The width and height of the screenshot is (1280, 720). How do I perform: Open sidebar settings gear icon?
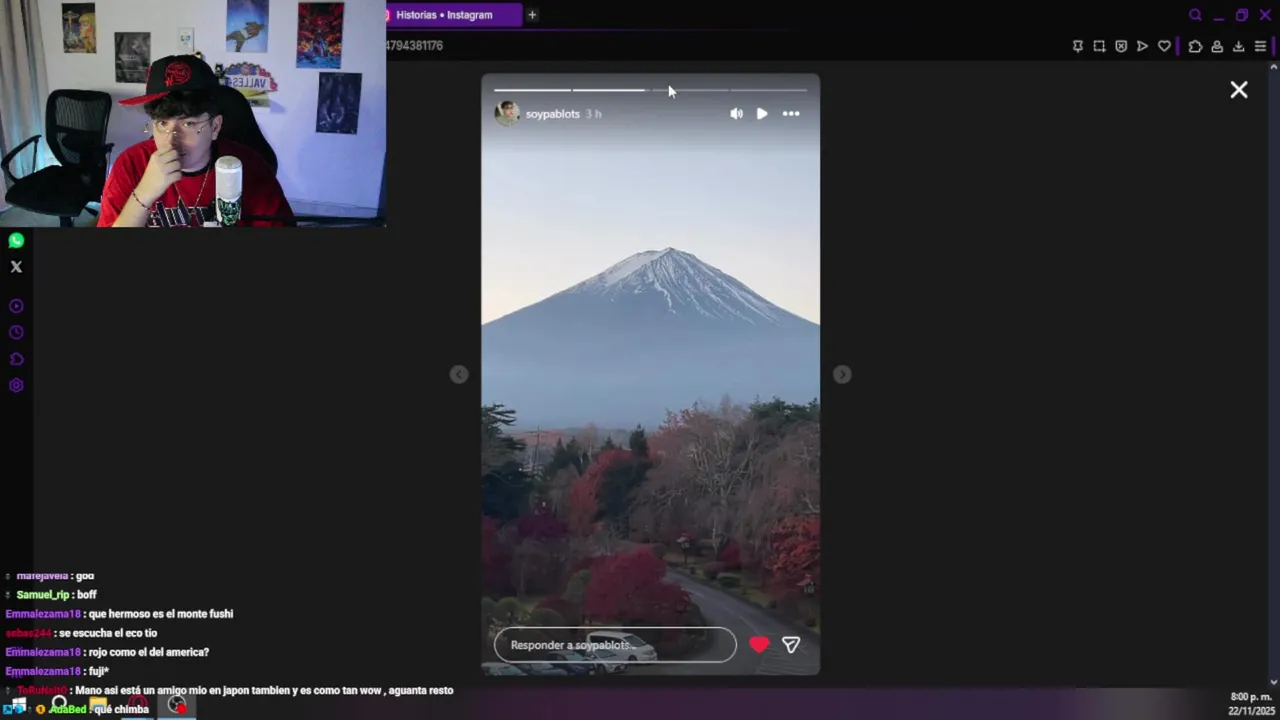[x=16, y=386]
